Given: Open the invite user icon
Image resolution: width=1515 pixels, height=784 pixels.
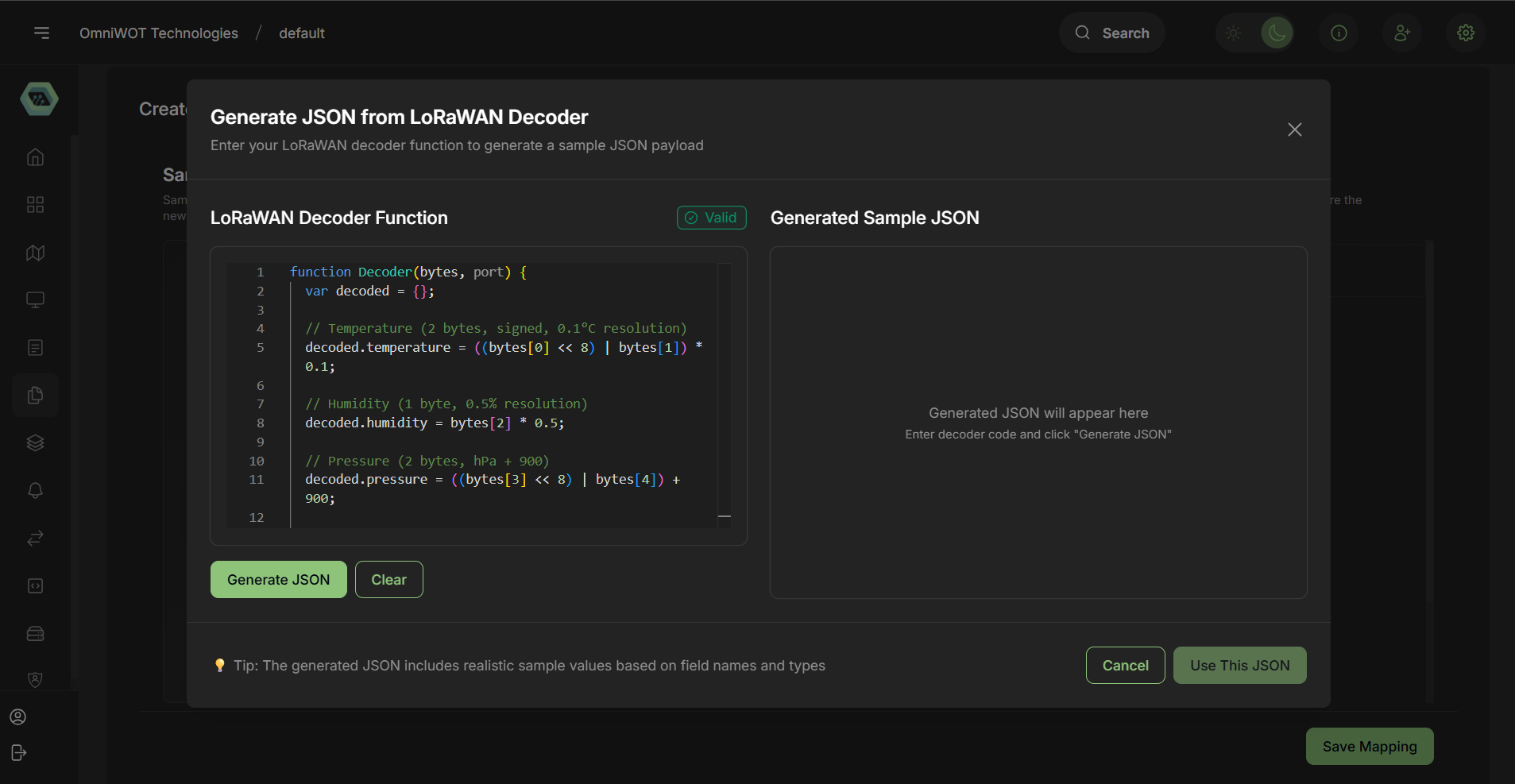Looking at the screenshot, I should point(1401,33).
